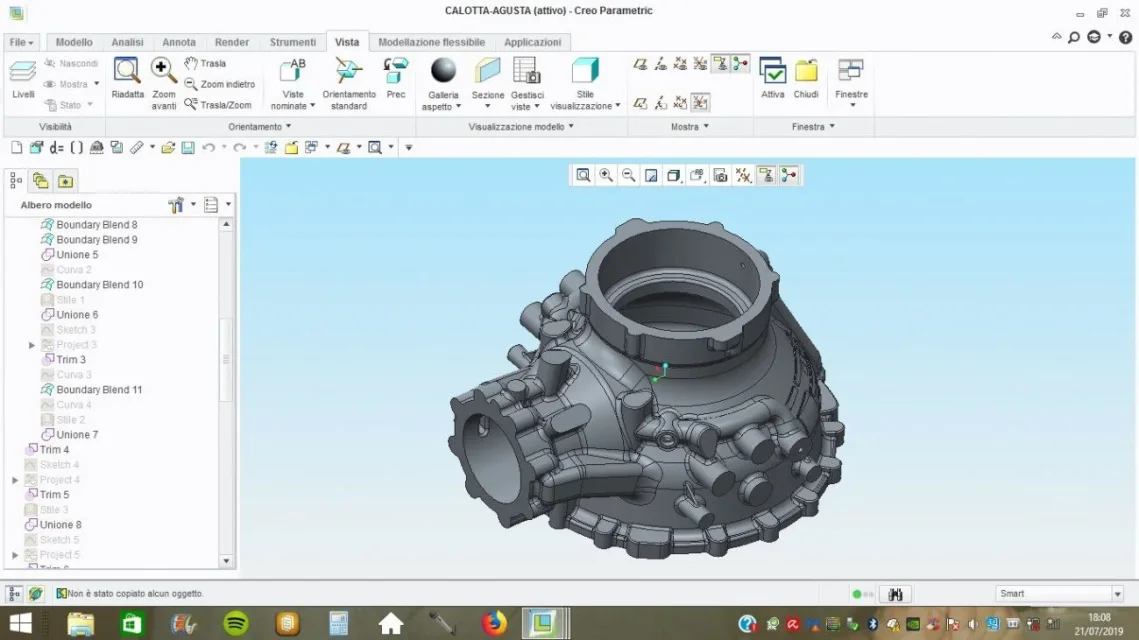
Task: Select Trim 4 in model tree
Action: point(54,450)
